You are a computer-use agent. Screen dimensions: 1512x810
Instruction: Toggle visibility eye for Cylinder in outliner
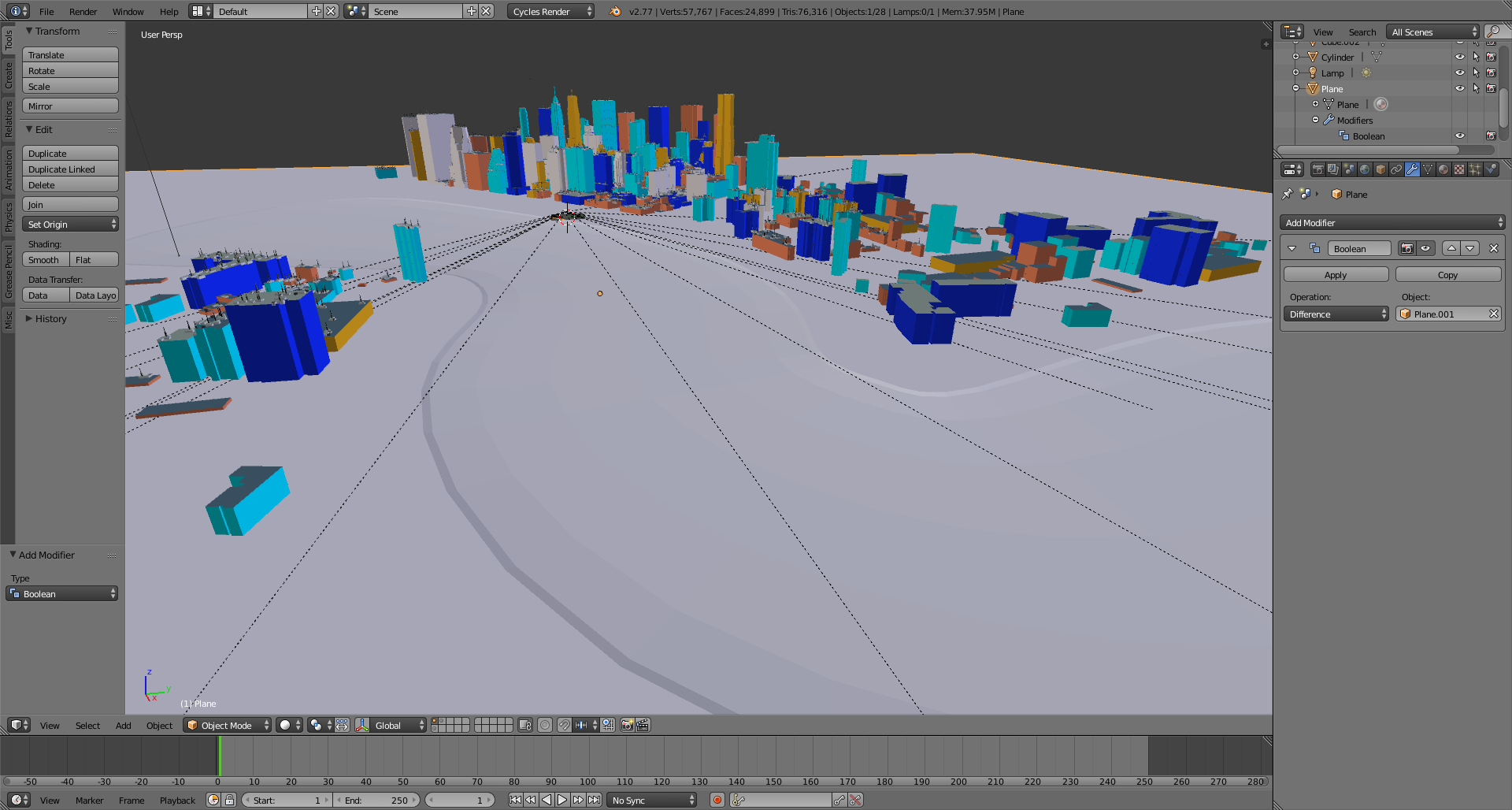pos(1459,57)
